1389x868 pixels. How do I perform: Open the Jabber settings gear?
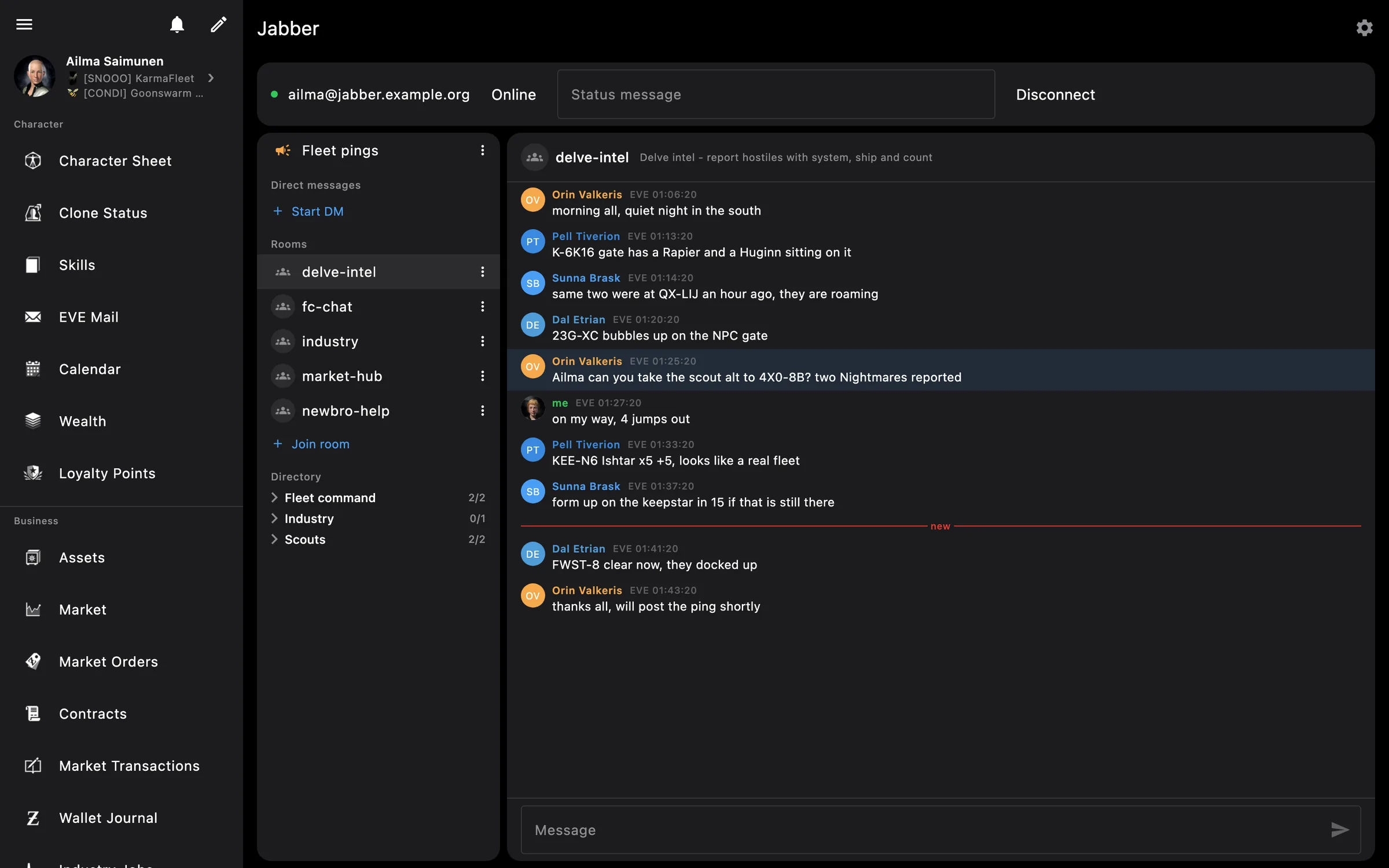tap(1364, 28)
